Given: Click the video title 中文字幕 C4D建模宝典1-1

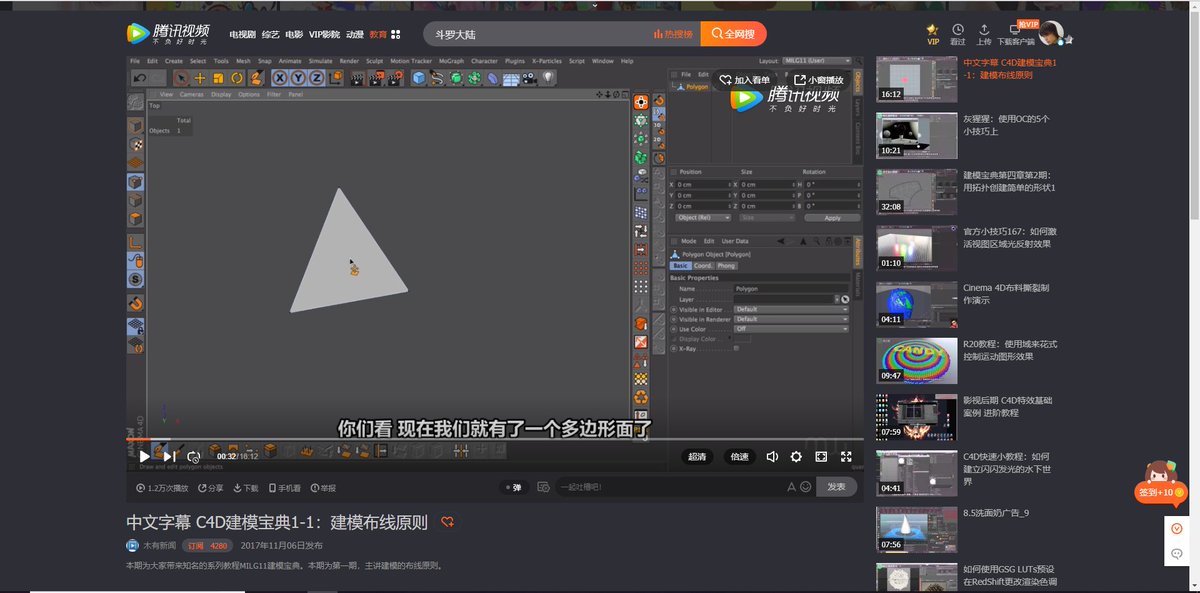Looking at the screenshot, I should [277, 522].
